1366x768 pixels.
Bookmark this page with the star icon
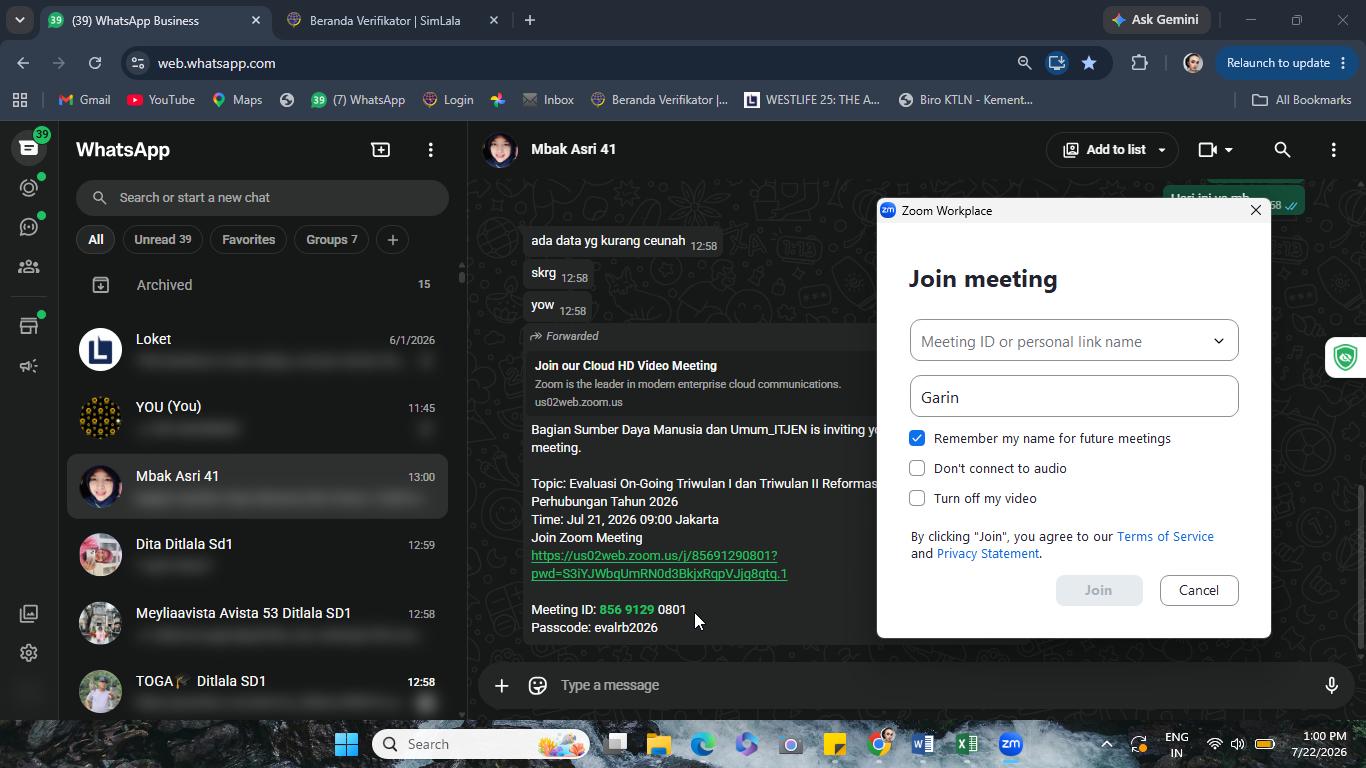point(1089,63)
